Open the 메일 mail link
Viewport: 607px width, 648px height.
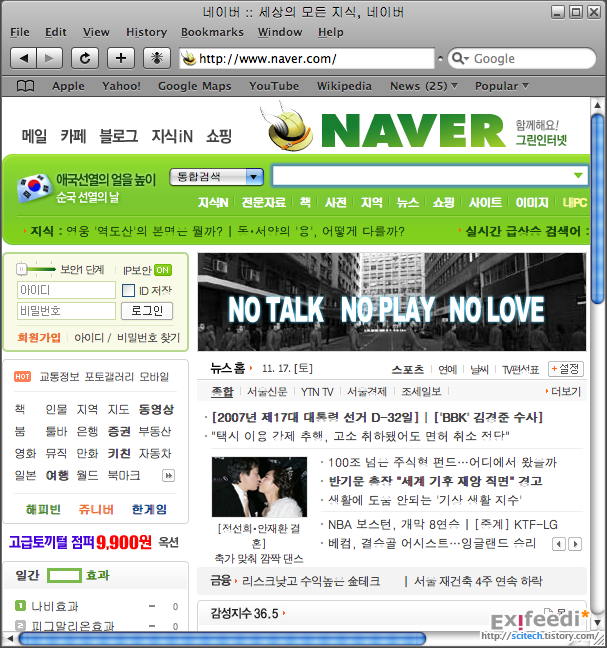[x=34, y=136]
